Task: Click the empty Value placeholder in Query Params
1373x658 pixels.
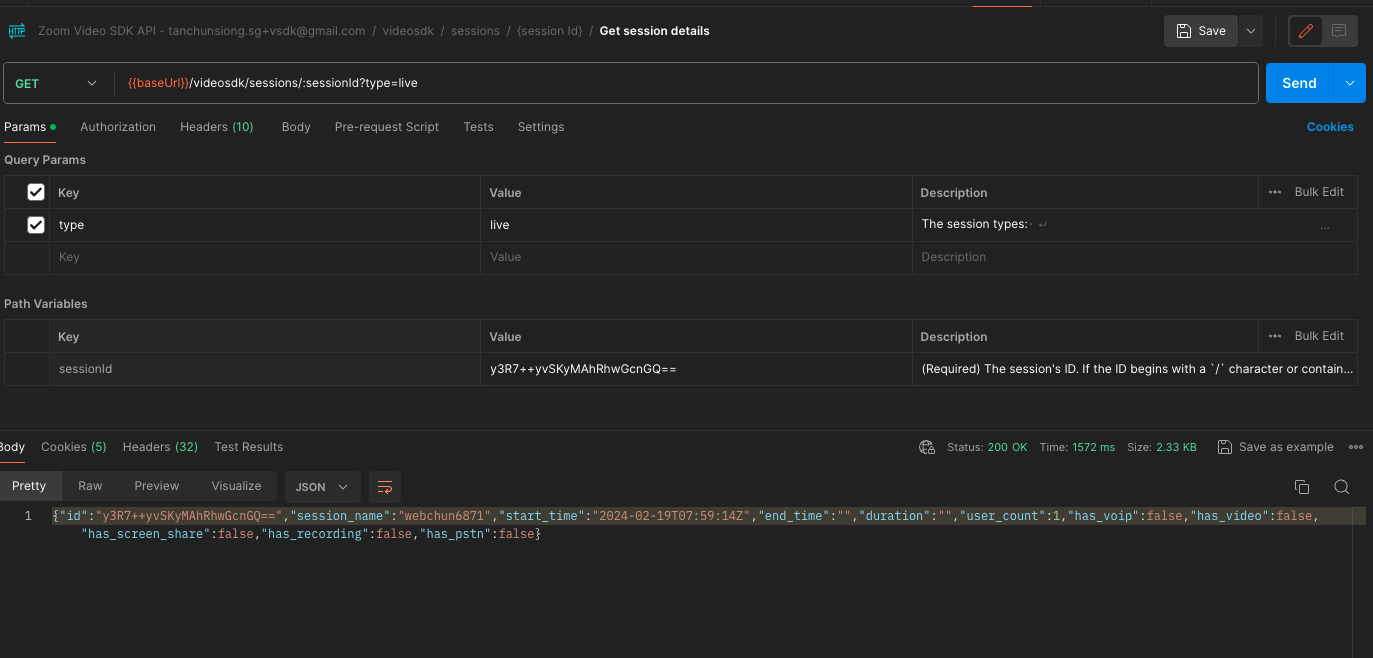Action: point(697,257)
